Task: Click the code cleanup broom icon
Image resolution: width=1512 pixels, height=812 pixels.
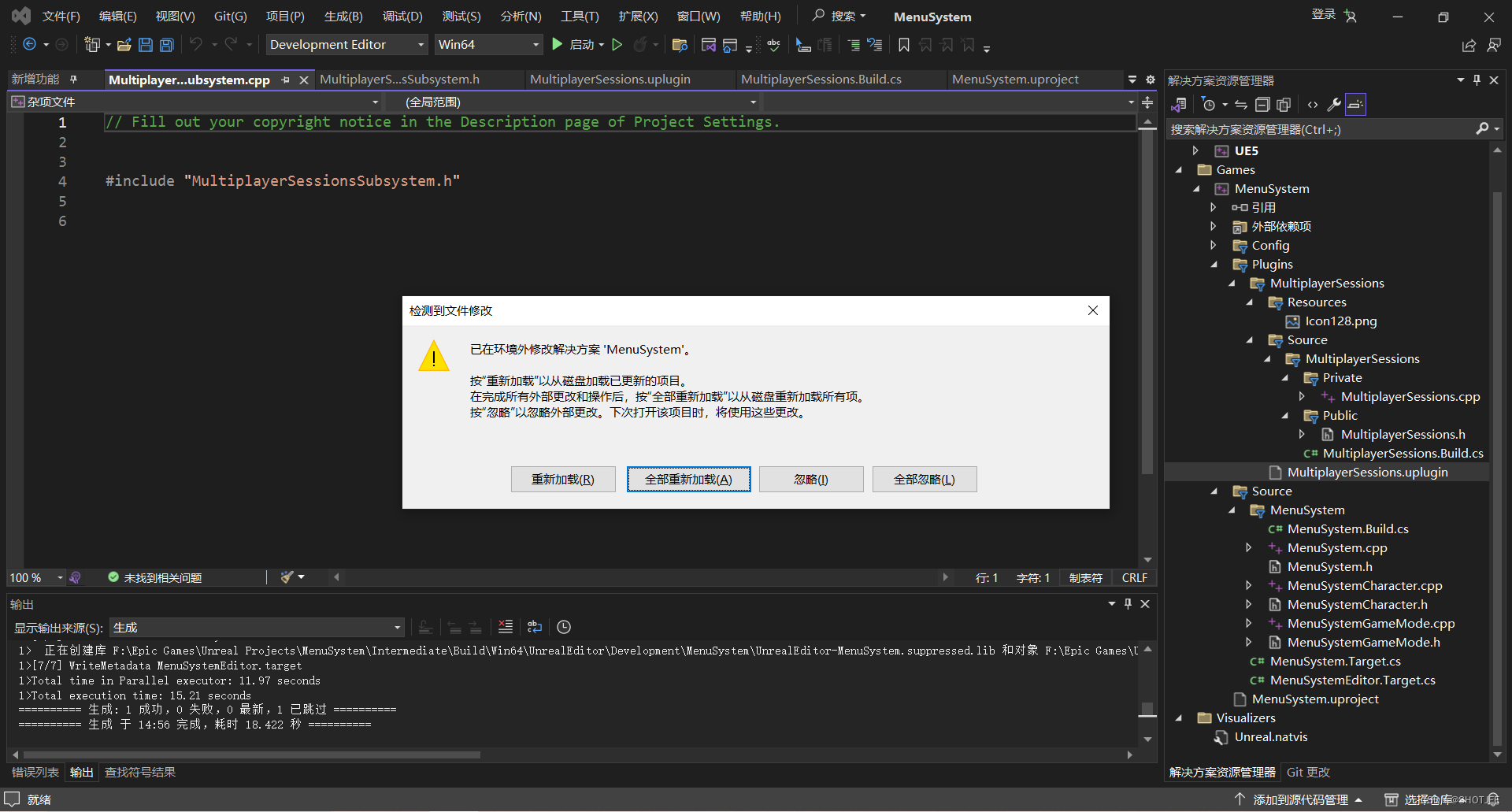Action: click(287, 577)
